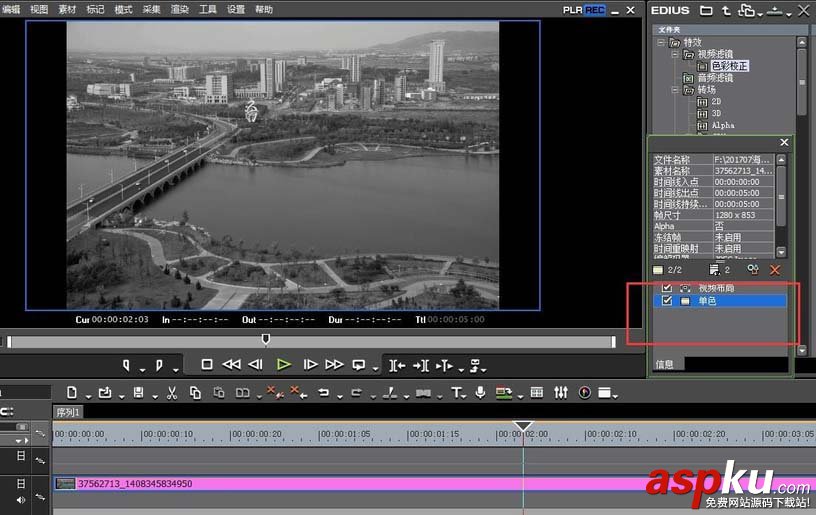The width and height of the screenshot is (816, 515).
Task: Open the audio mixer sliders icon
Action: pos(561,392)
